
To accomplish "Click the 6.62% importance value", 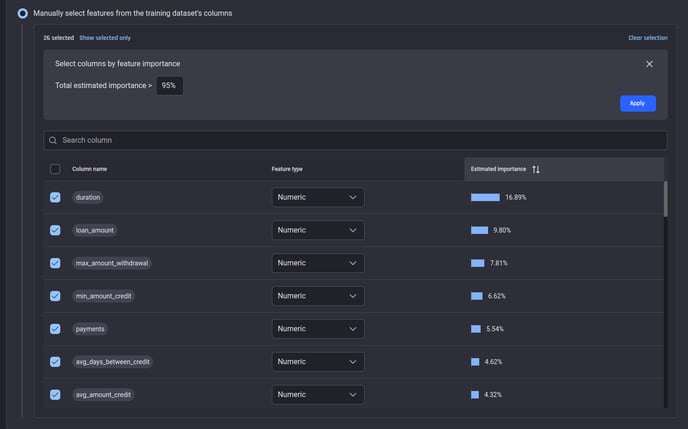I will pos(497,296).
